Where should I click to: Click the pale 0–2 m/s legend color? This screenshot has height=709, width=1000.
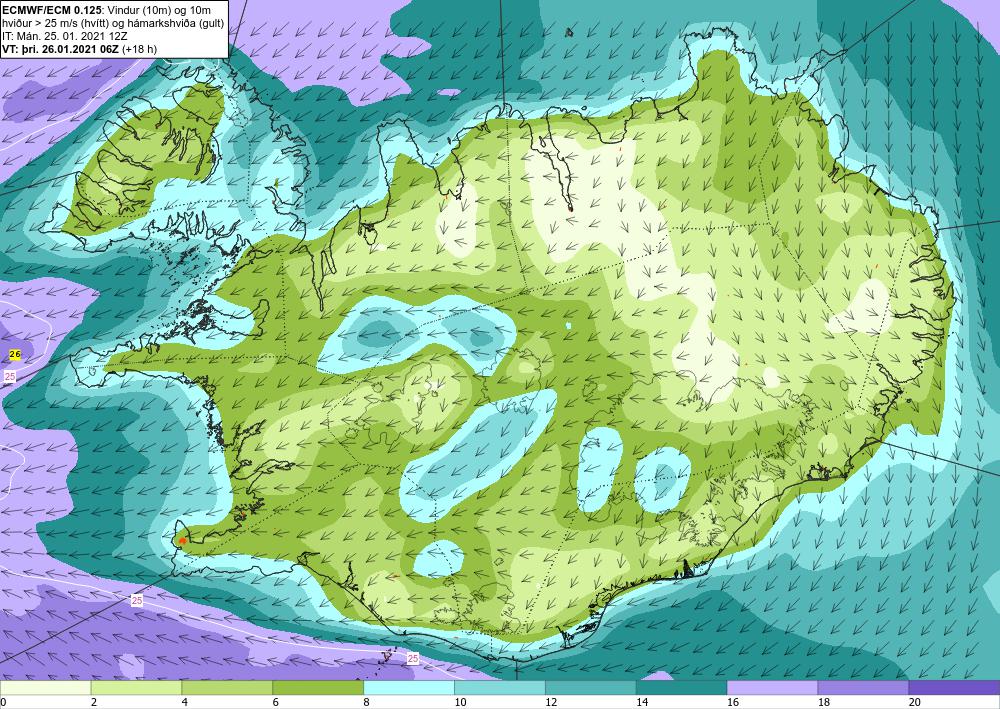point(45,688)
